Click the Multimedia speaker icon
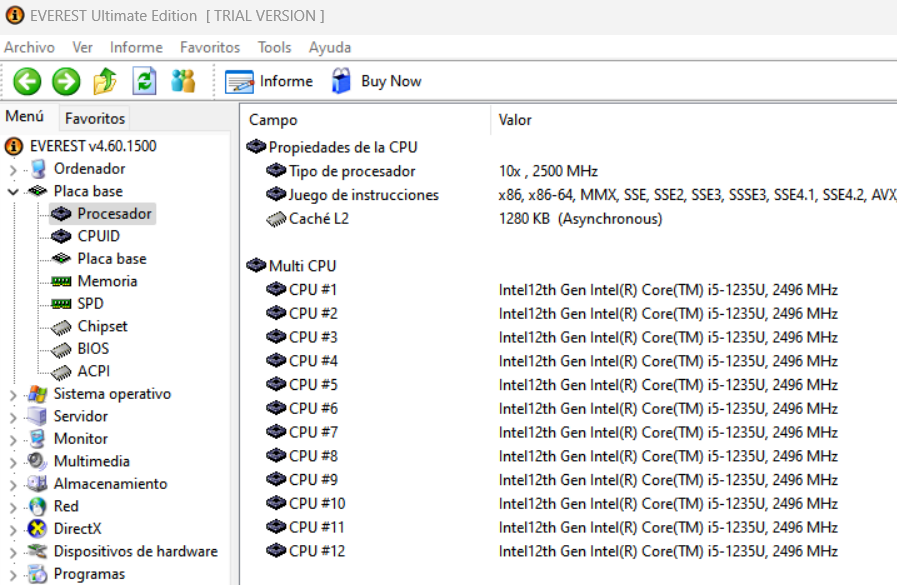 (38, 461)
